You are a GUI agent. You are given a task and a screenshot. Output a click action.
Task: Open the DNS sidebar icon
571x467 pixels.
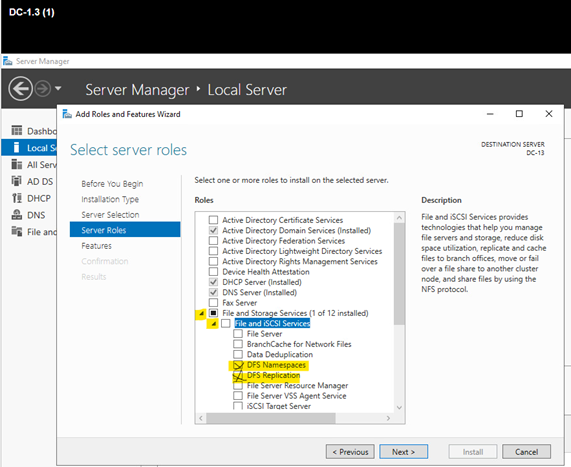17,215
